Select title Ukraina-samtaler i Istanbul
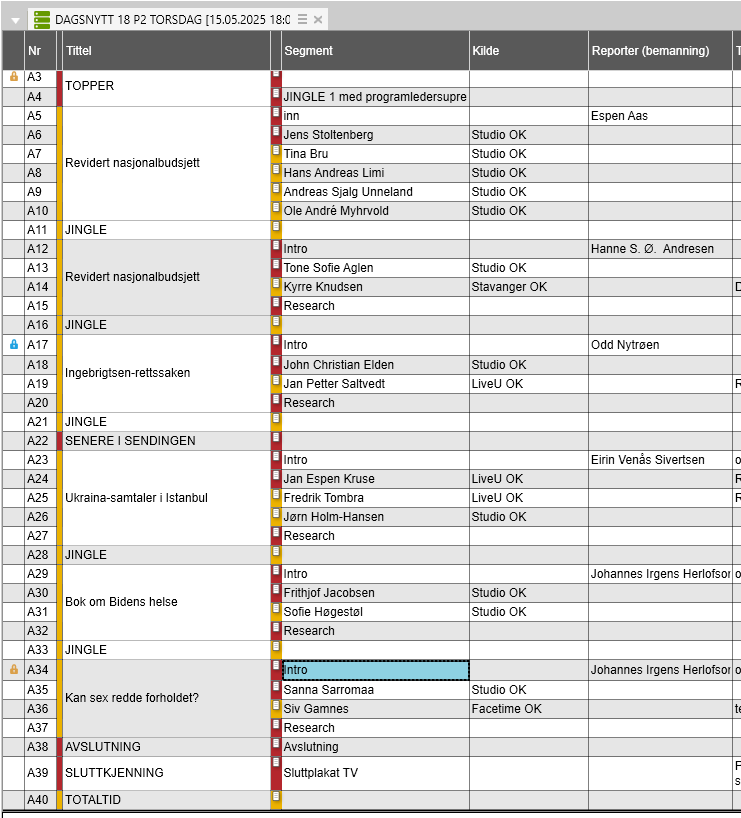The image size is (741, 818). [166, 498]
